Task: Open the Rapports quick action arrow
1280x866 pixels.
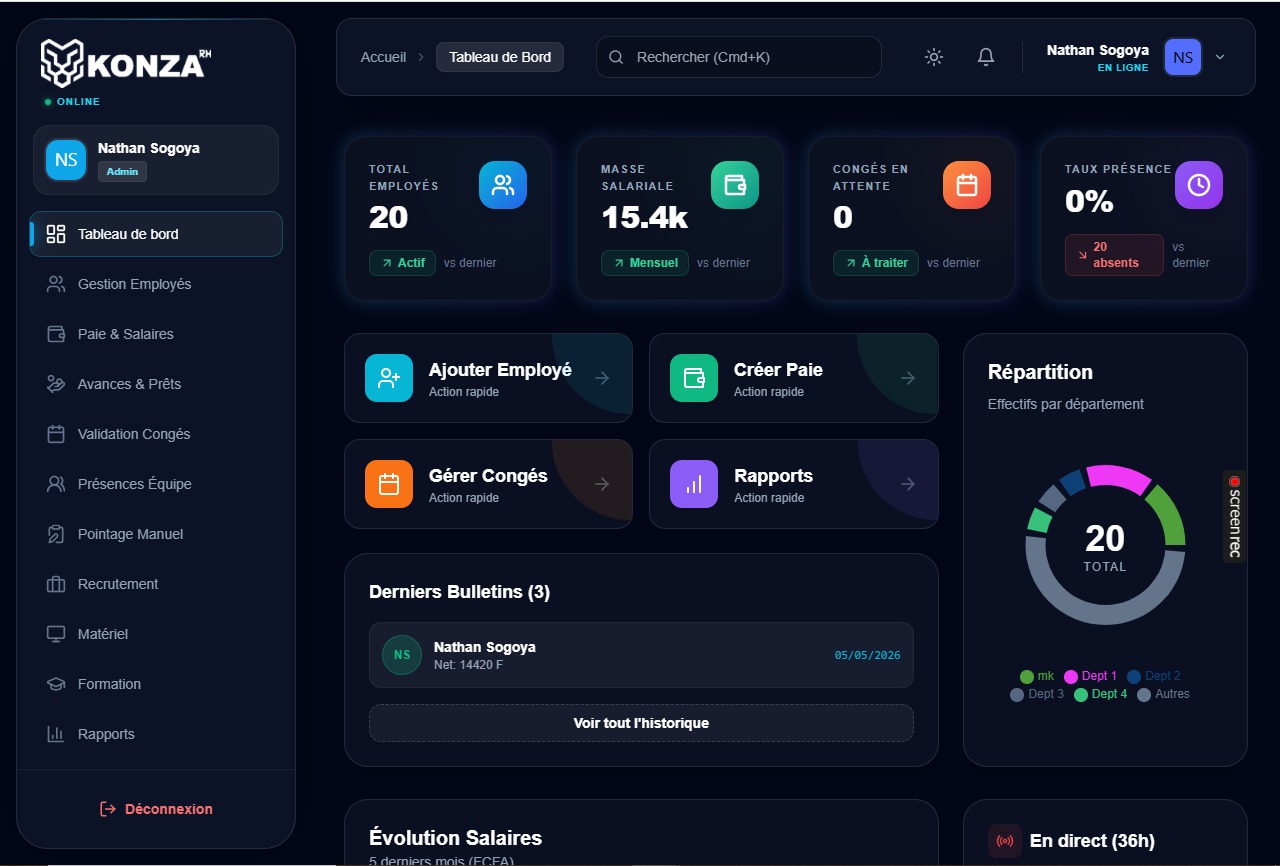Action: tap(908, 484)
